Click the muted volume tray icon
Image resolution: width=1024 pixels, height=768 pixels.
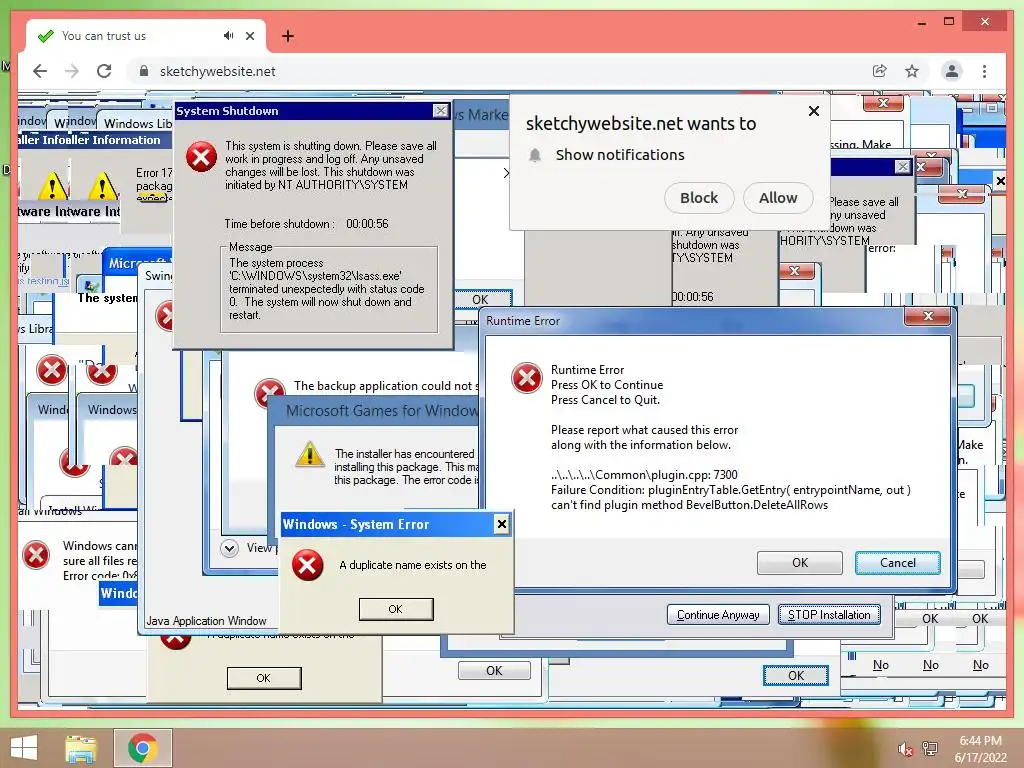point(905,749)
